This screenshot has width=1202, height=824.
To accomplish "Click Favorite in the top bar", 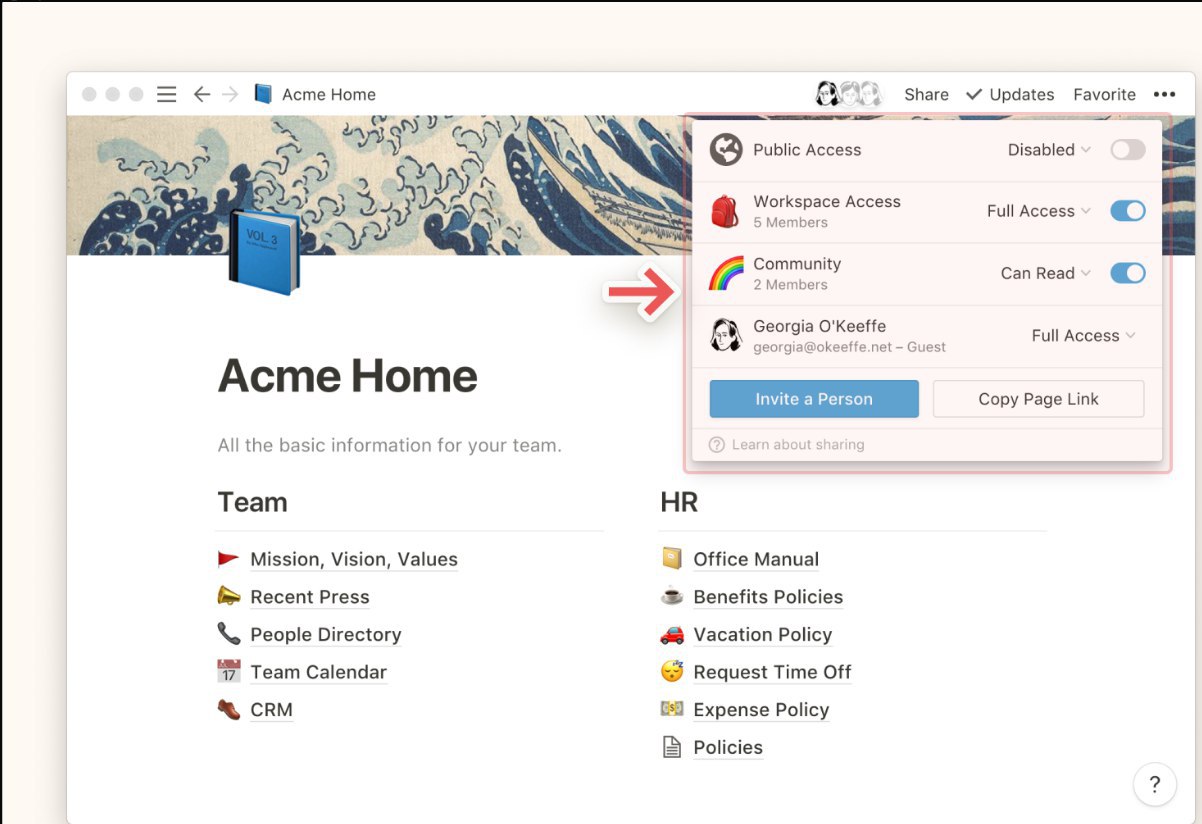I will 1104,94.
